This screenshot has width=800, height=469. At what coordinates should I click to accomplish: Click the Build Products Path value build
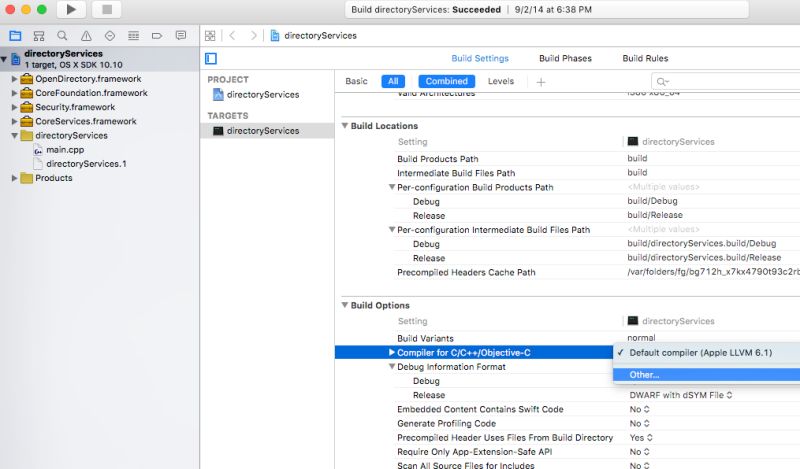[637, 159]
